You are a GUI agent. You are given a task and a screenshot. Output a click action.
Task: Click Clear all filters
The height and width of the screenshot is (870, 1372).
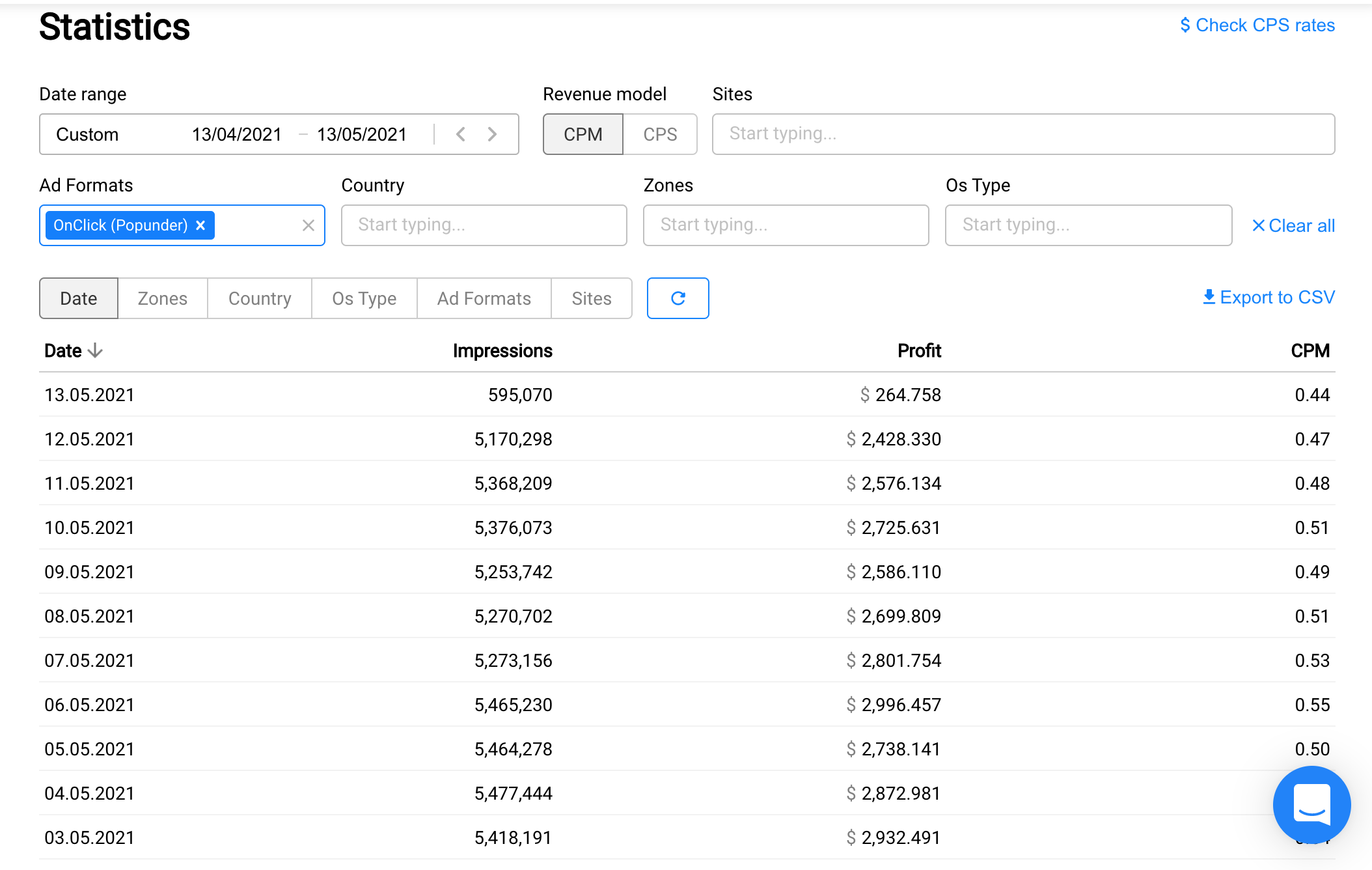coord(1293,226)
